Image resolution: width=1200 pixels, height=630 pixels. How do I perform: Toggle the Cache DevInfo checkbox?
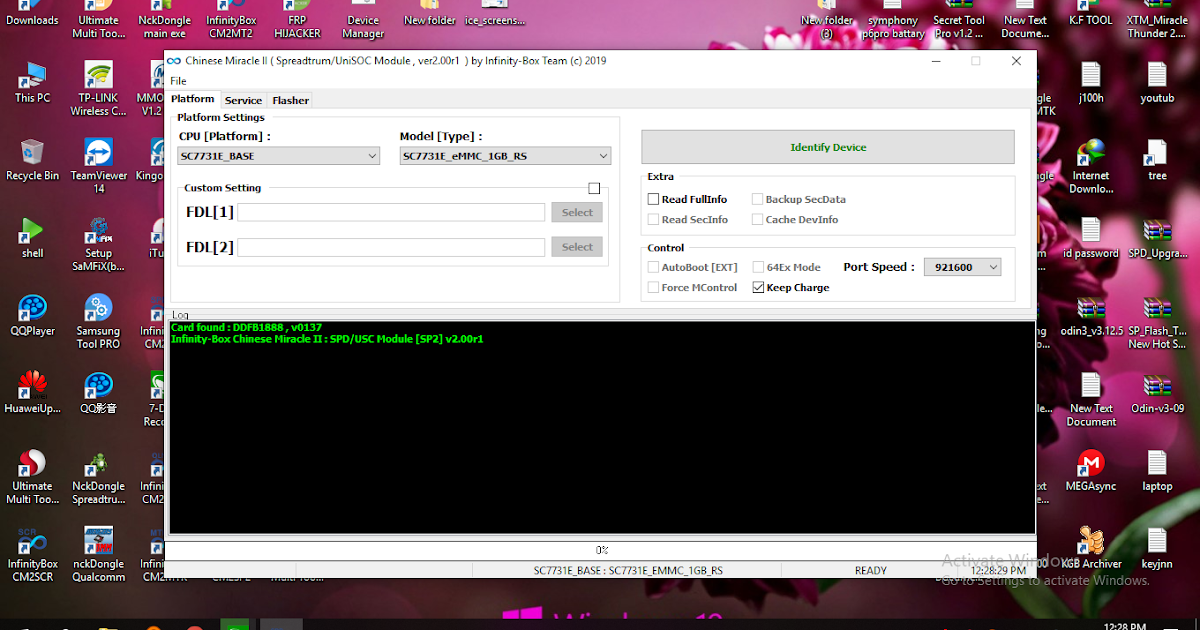click(x=758, y=219)
